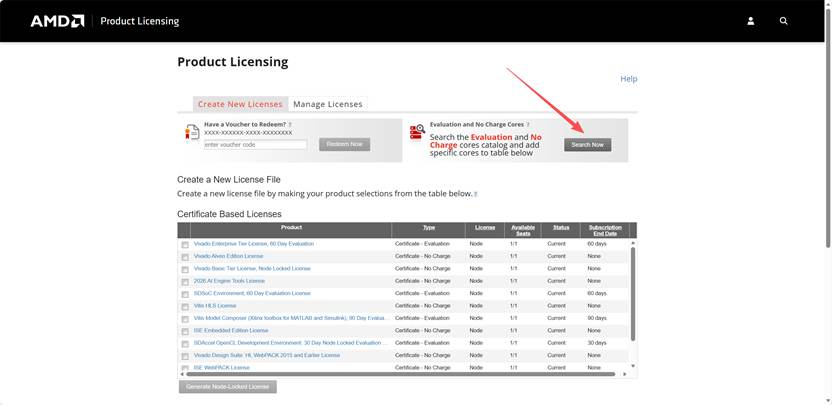Open SDAccel OpenCL Development Environment link
832x405 pixels.
tap(291, 343)
